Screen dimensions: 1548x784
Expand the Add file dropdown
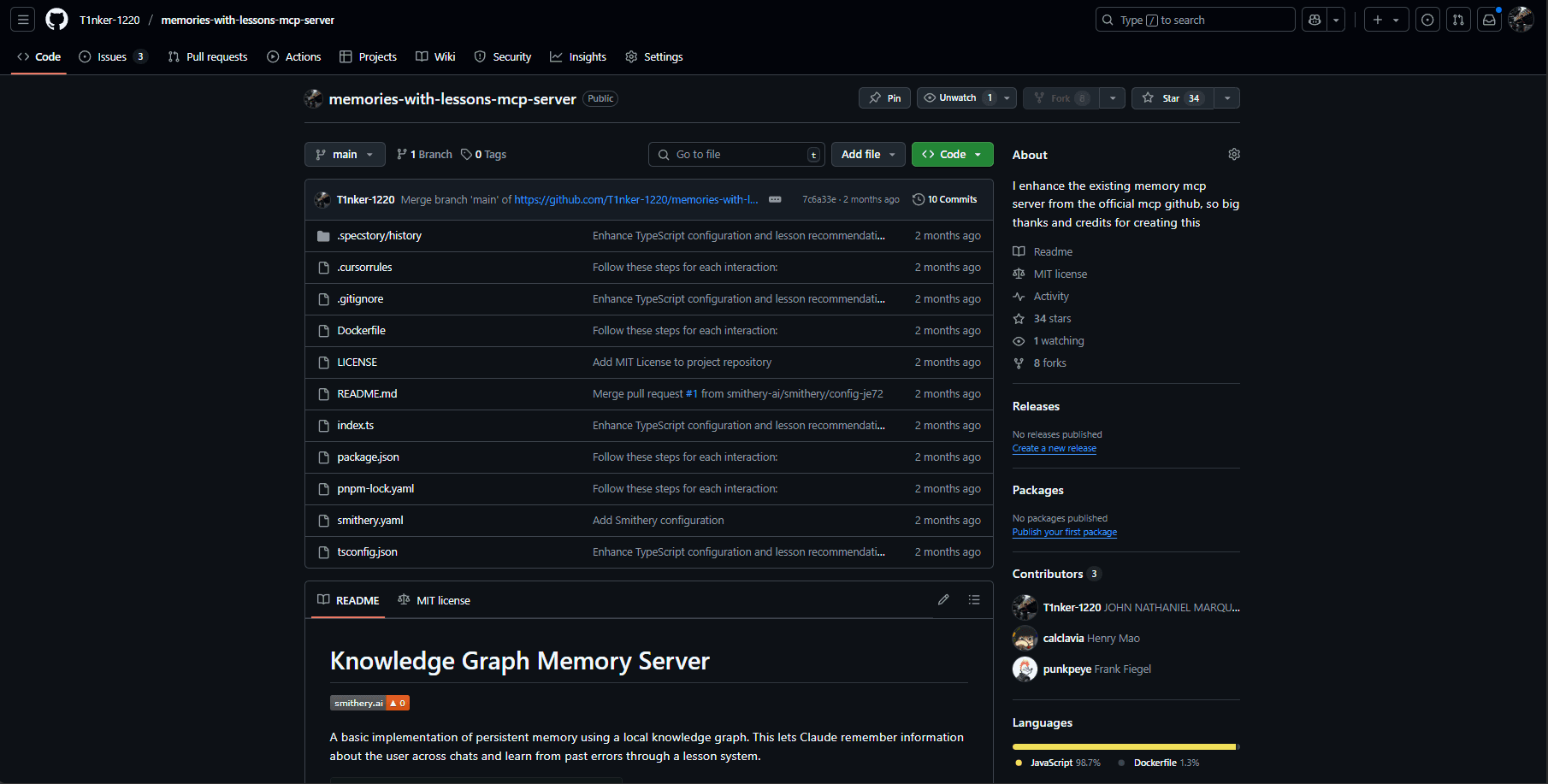pyautogui.click(x=868, y=155)
